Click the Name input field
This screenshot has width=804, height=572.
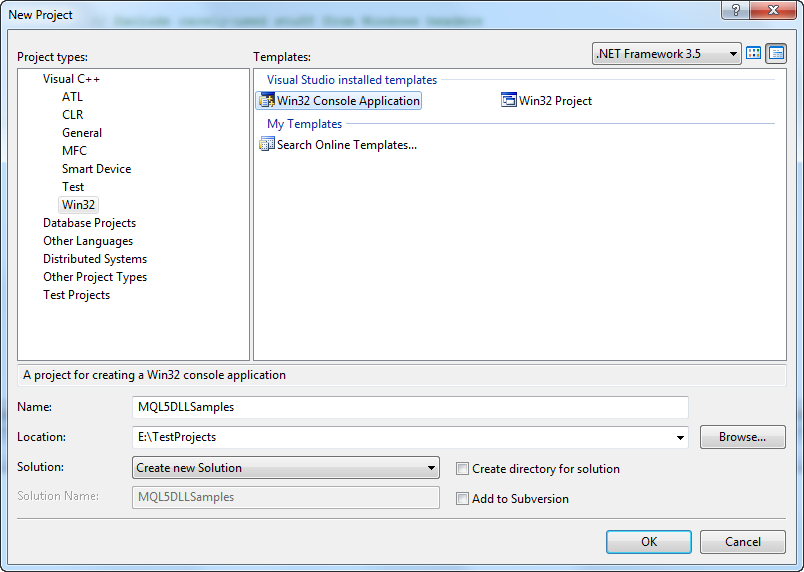point(410,407)
